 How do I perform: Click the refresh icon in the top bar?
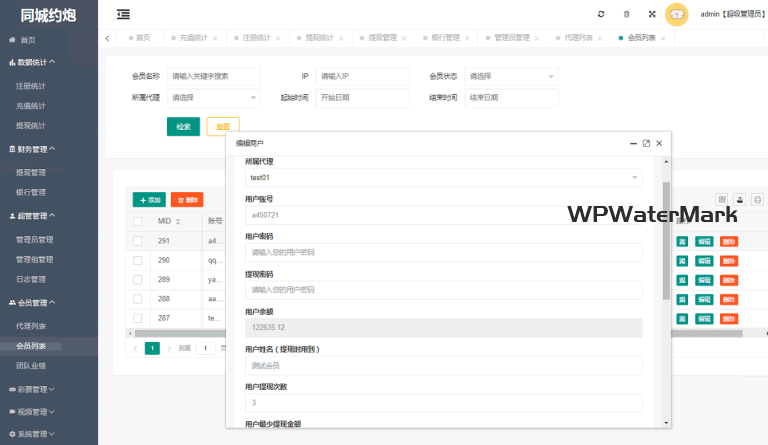601,14
